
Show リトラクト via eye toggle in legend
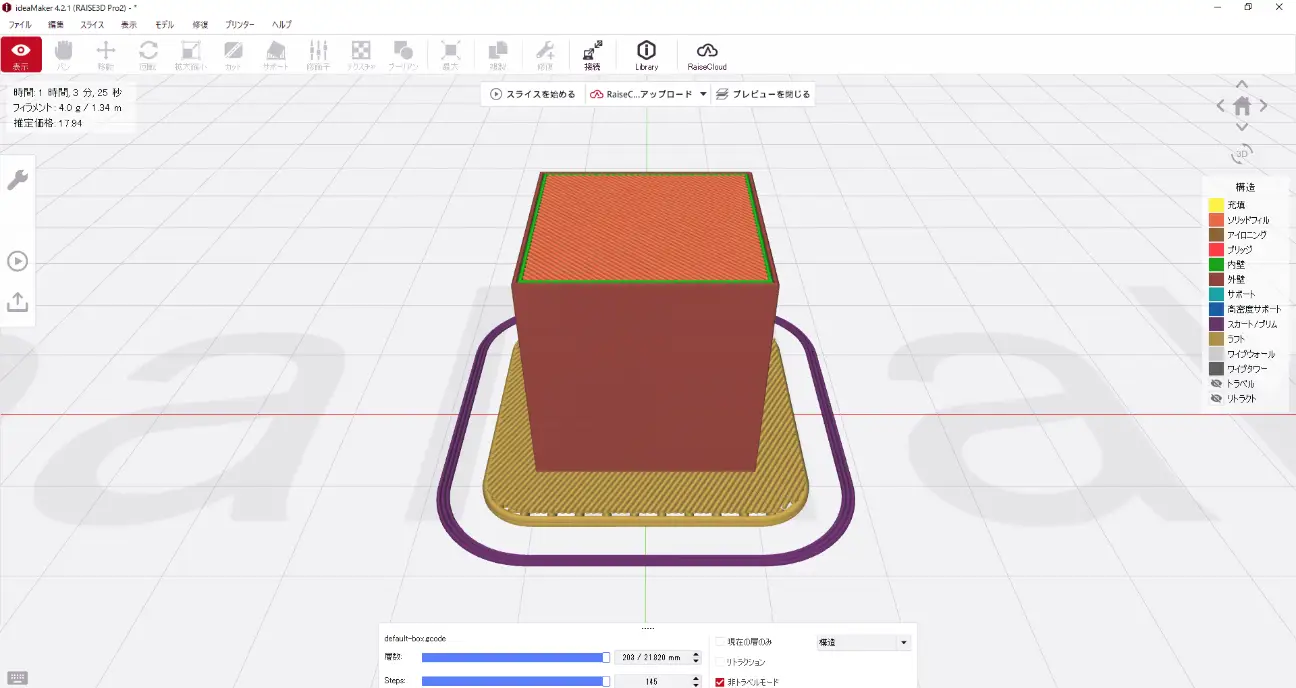click(x=1216, y=399)
